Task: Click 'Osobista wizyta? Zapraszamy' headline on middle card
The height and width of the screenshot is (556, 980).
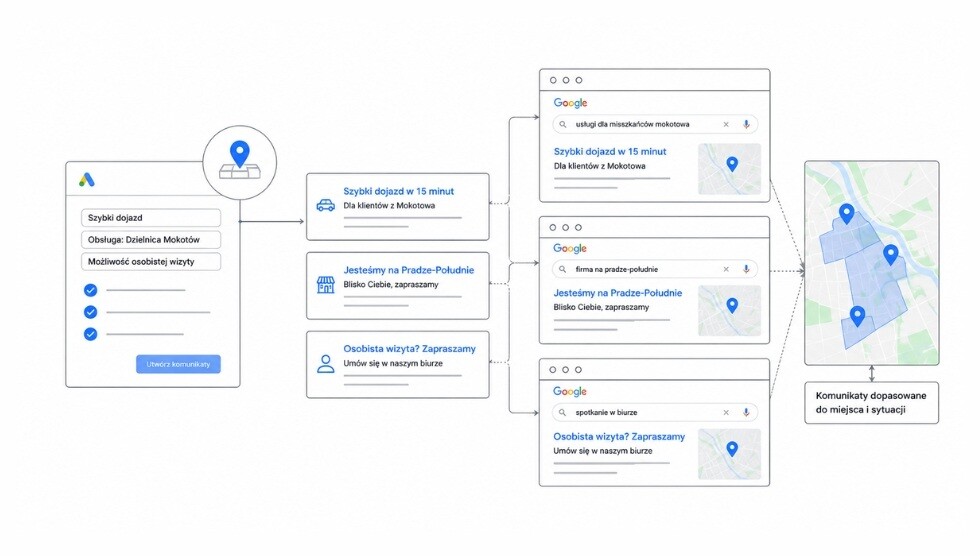Action: coord(409,349)
